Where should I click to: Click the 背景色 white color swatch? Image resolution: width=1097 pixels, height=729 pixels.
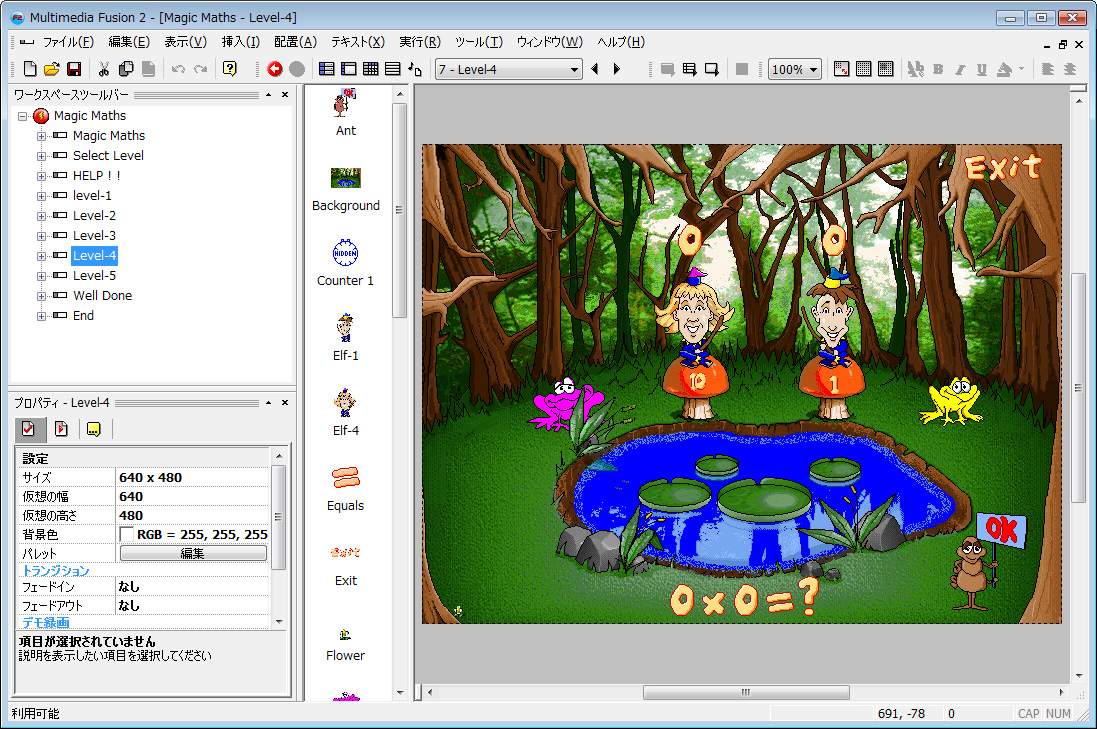click(127, 535)
